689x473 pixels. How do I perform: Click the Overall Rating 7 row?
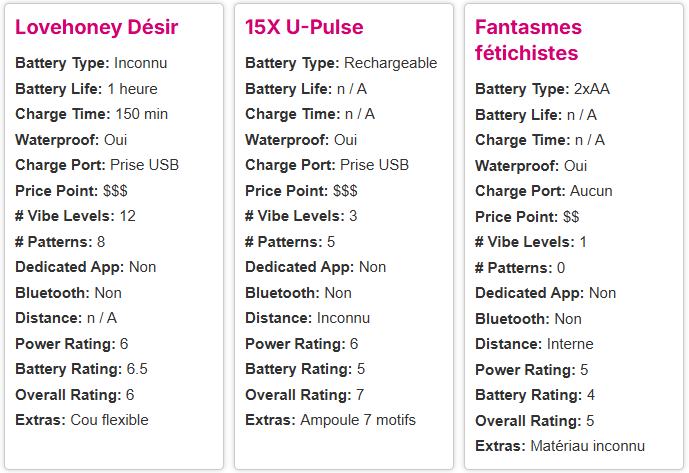click(x=304, y=395)
